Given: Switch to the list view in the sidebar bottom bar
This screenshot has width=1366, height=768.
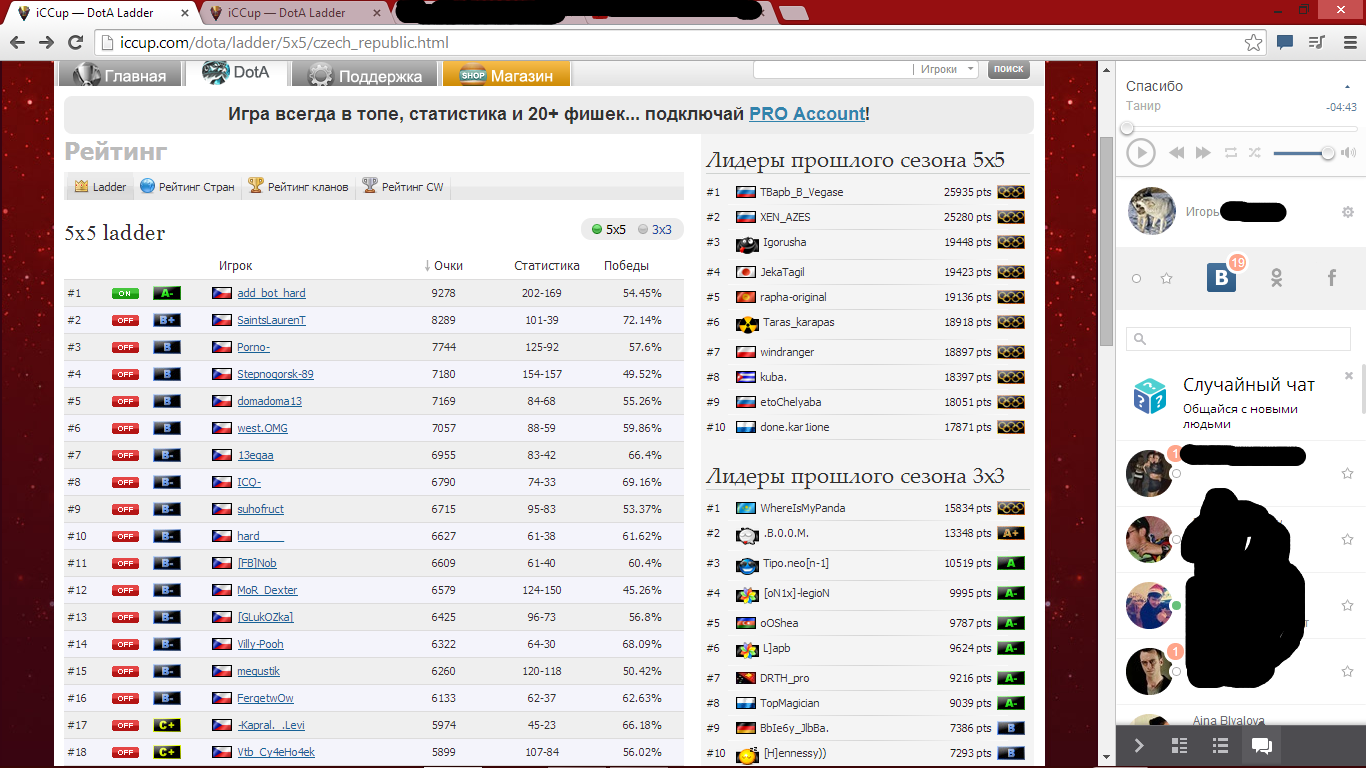Looking at the screenshot, I should [1220, 746].
